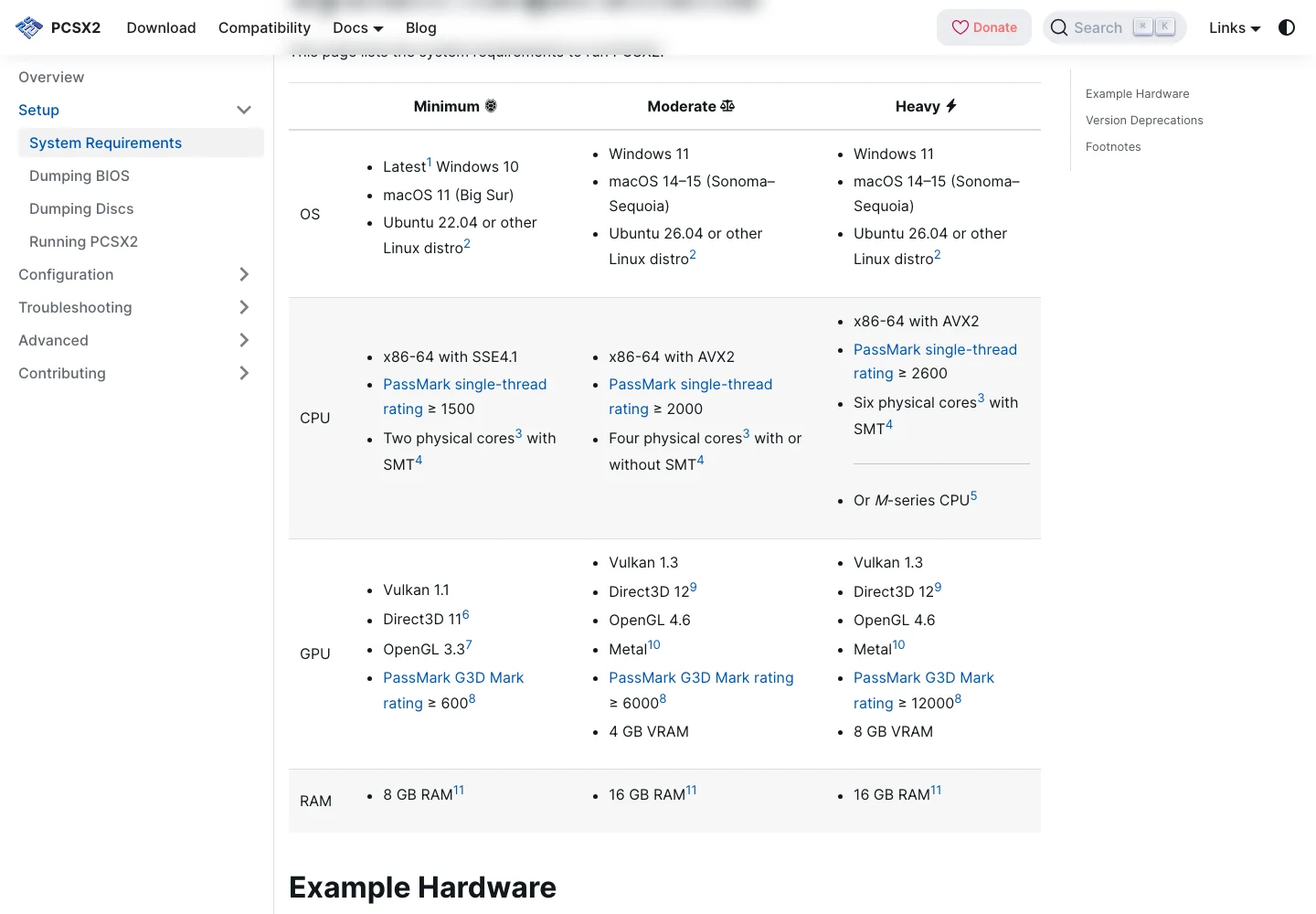Click the 'macOS 11 (Big Sur)' list item

point(449,195)
